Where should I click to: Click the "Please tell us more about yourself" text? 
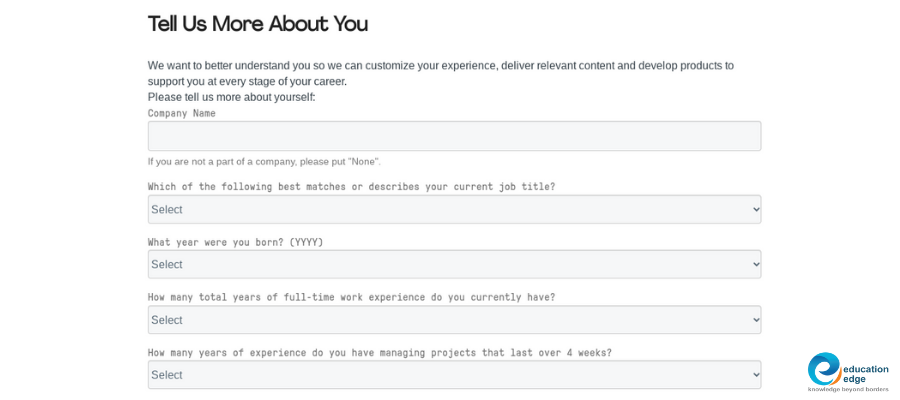pos(231,97)
